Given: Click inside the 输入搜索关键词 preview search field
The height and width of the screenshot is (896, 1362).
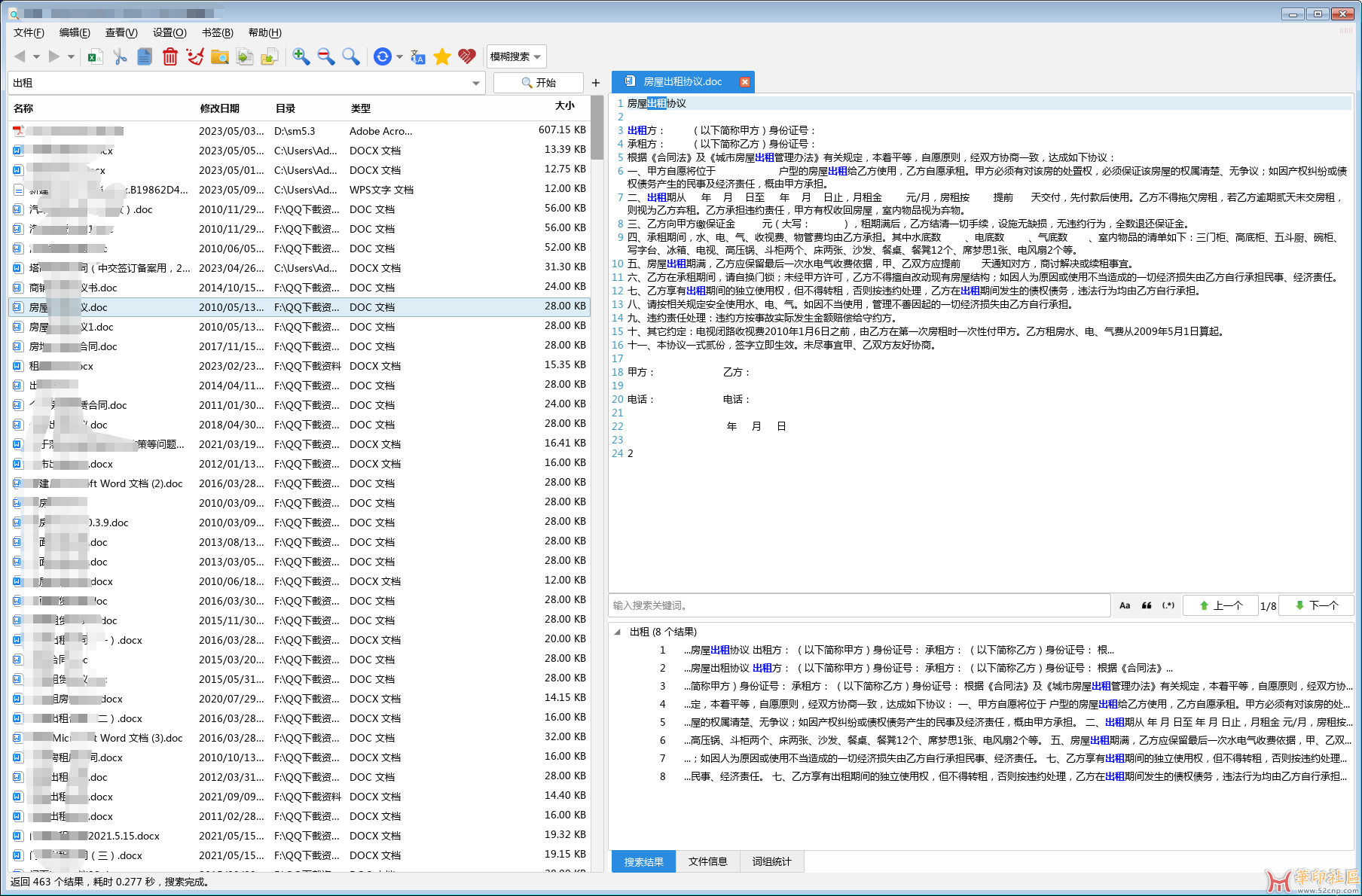Looking at the screenshot, I should (x=859, y=605).
